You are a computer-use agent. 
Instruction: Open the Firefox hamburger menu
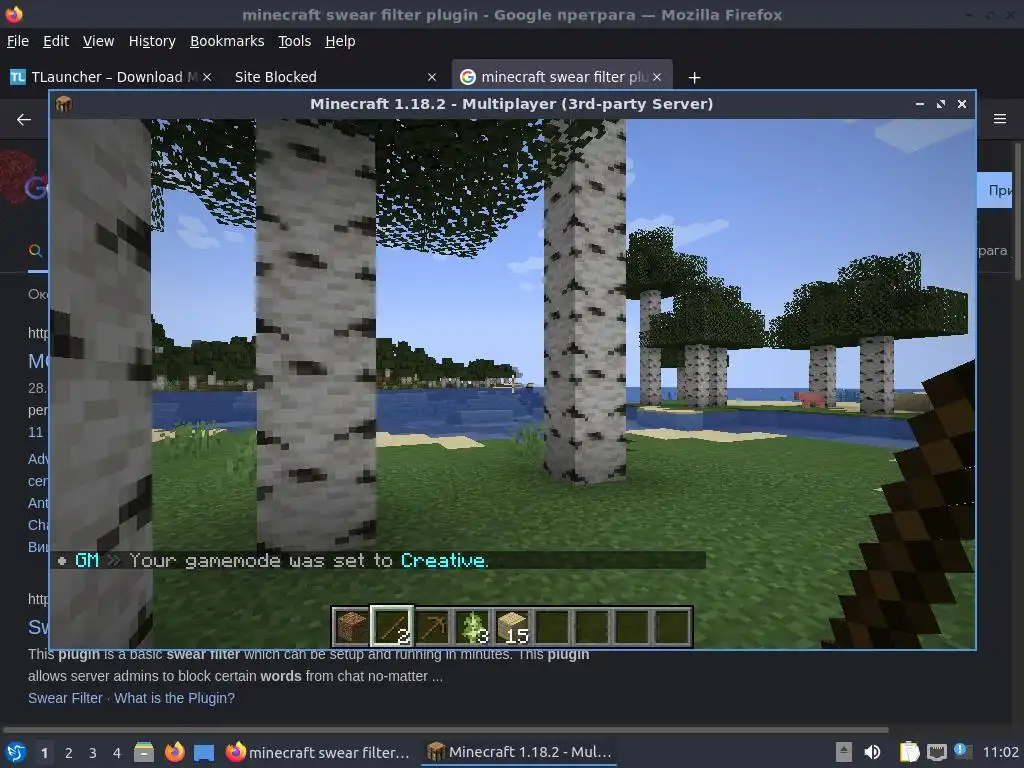[x=1000, y=119]
